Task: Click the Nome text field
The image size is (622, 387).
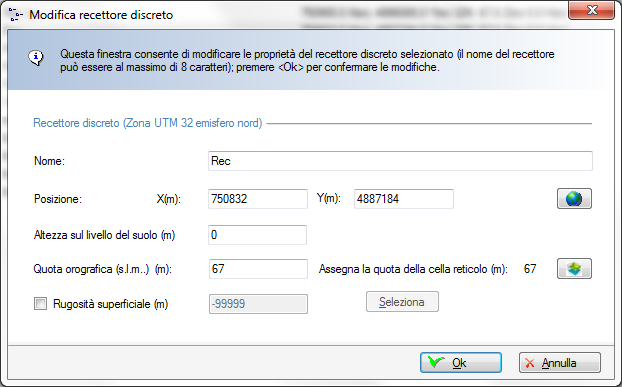Action: tap(400, 161)
